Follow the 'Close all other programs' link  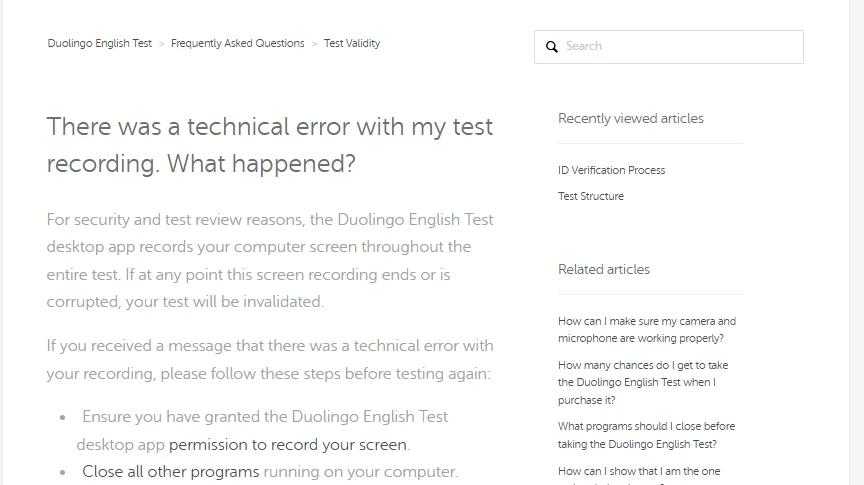click(x=170, y=471)
